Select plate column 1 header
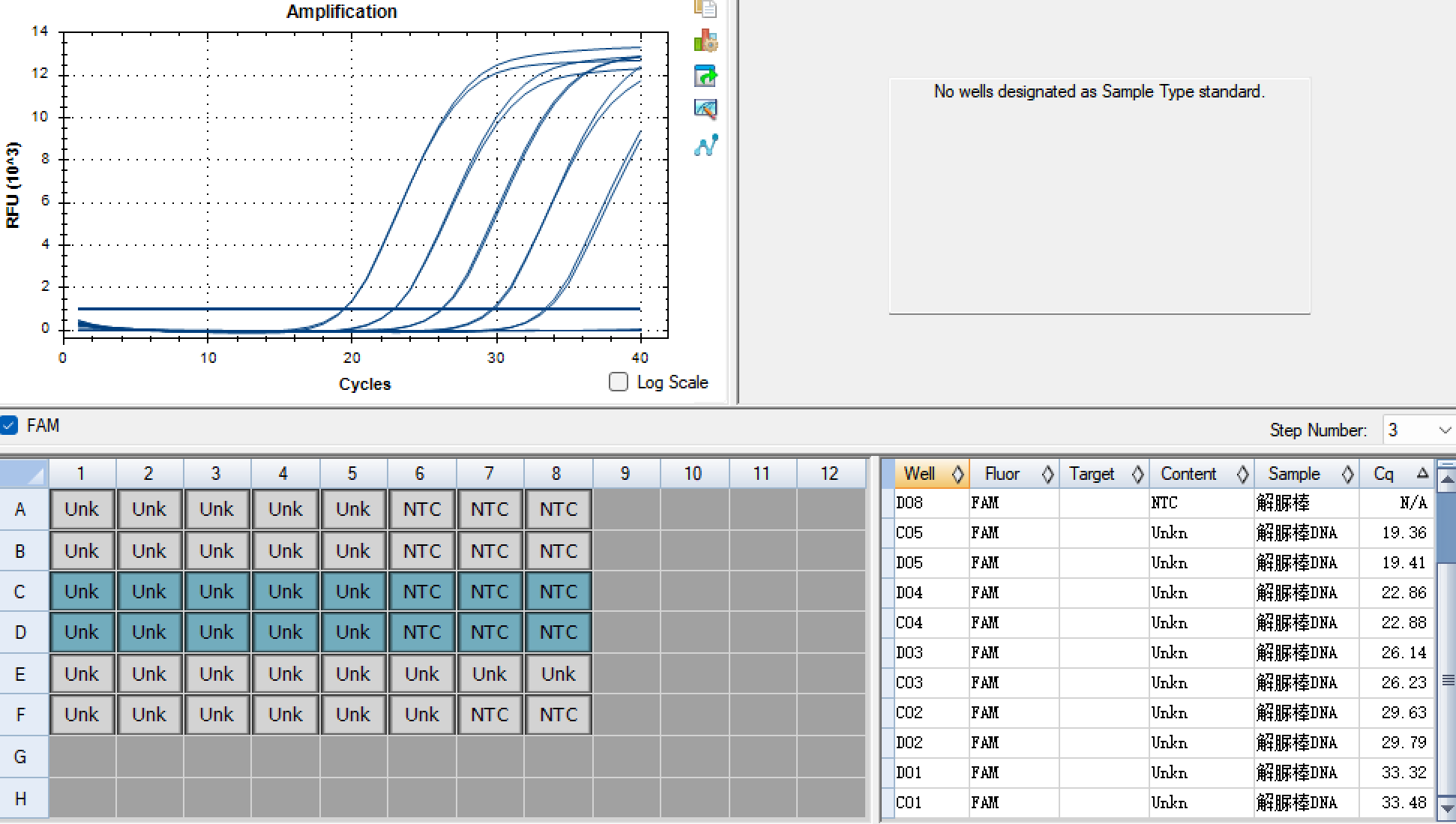1456x824 pixels. coord(81,474)
